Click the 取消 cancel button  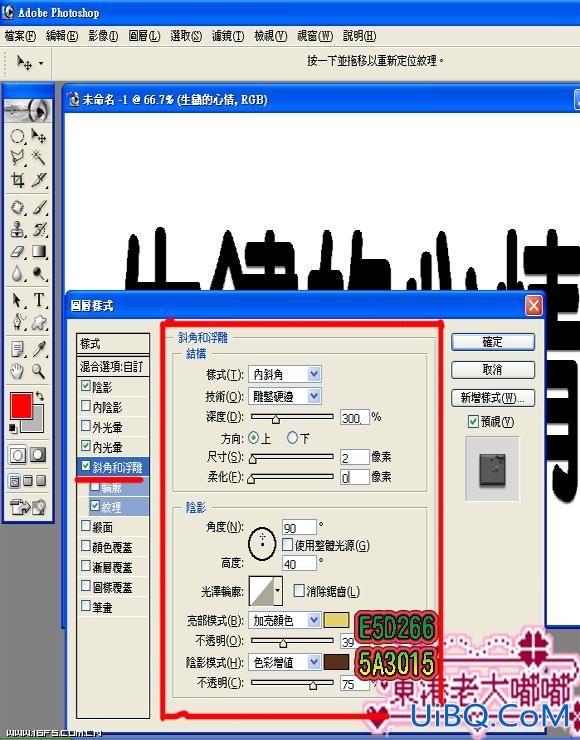coord(493,370)
